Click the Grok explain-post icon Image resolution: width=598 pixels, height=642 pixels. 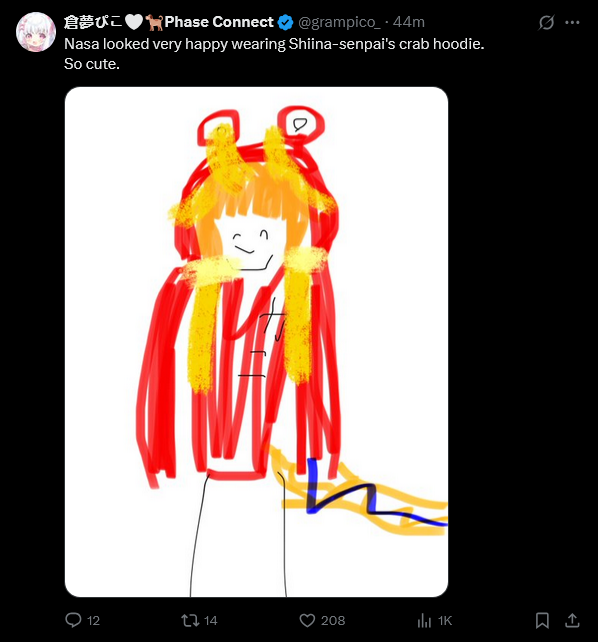point(546,22)
